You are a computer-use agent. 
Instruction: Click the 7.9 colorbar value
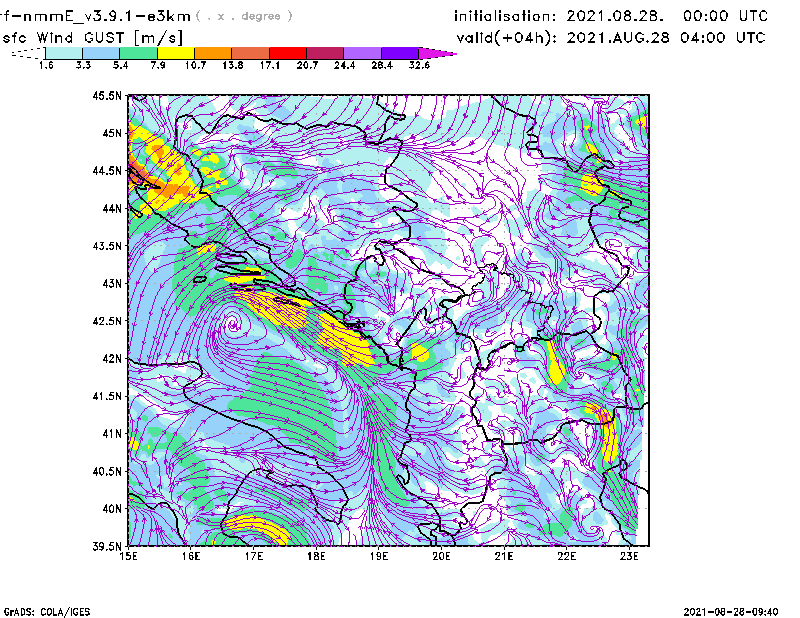point(158,65)
